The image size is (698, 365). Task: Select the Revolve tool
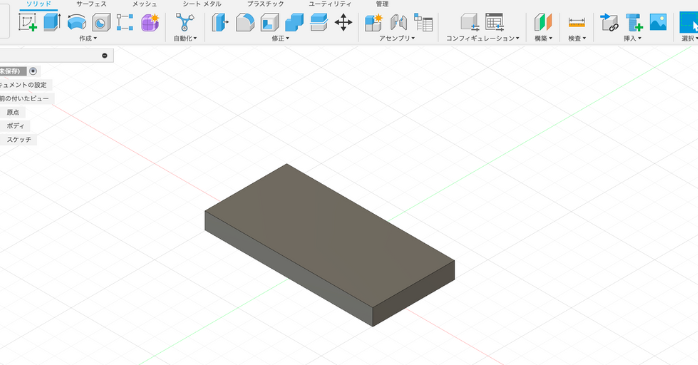pos(77,22)
